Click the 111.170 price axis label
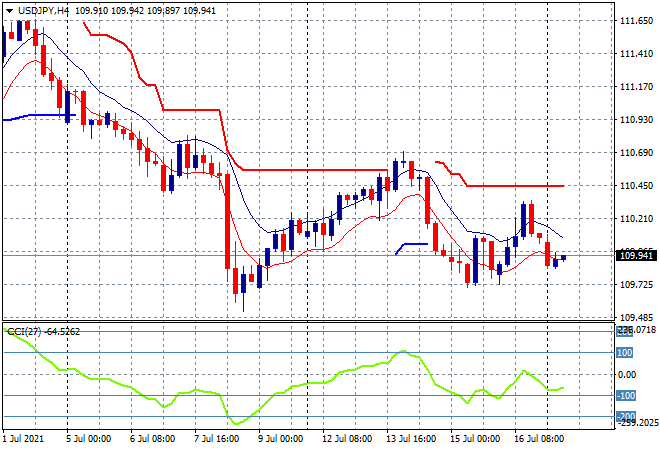Viewport: 660px width, 450px height. (636, 87)
